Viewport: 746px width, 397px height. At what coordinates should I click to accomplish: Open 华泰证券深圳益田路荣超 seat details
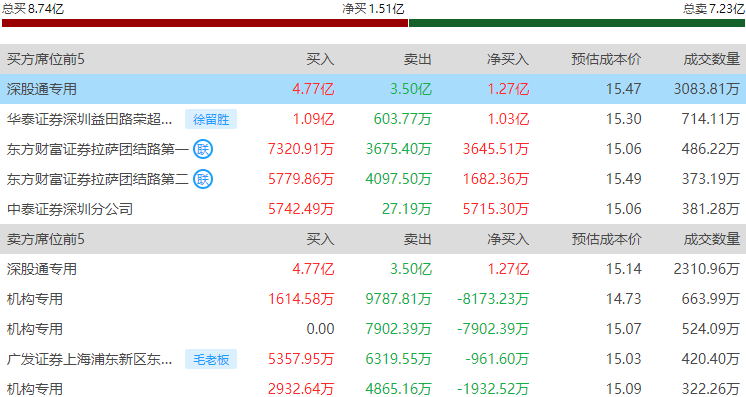pos(89,119)
